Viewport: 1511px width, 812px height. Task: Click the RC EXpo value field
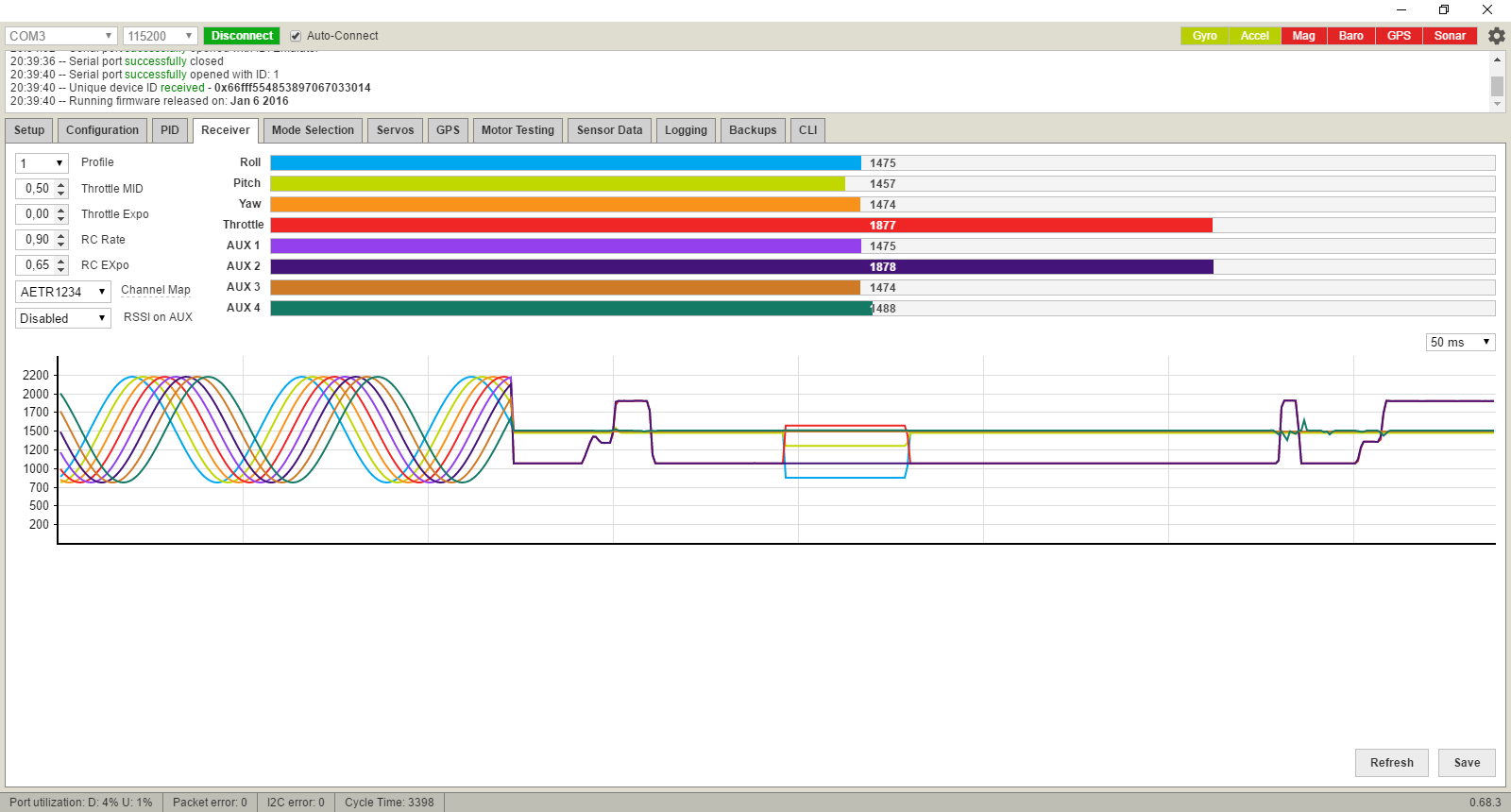tap(36, 265)
